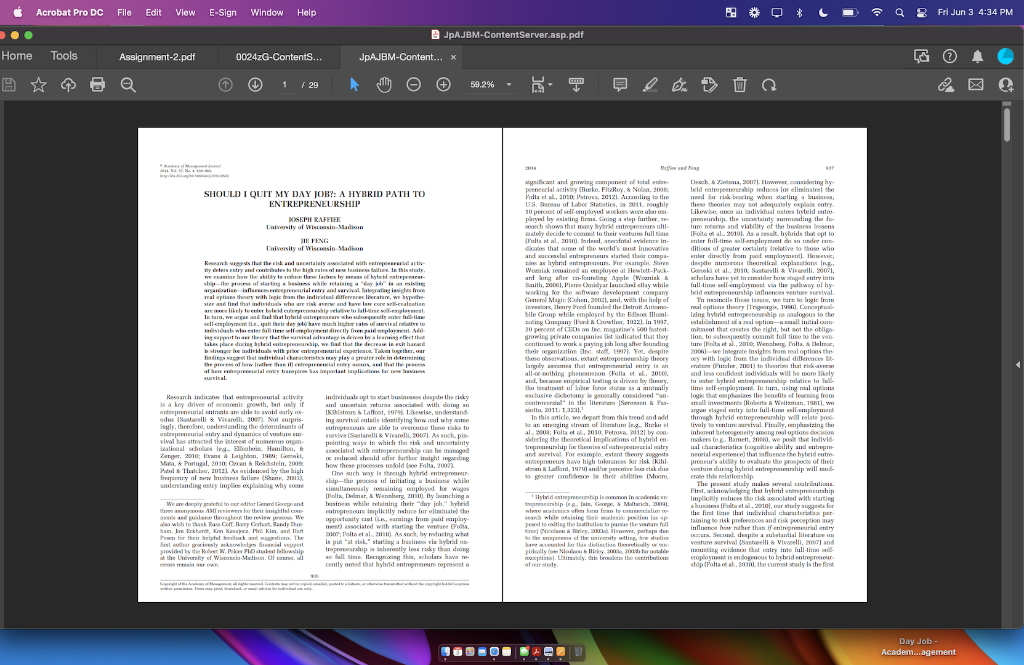Close the JpAJBM-Content tab
This screenshot has width=1024, height=665.
pos(453,57)
